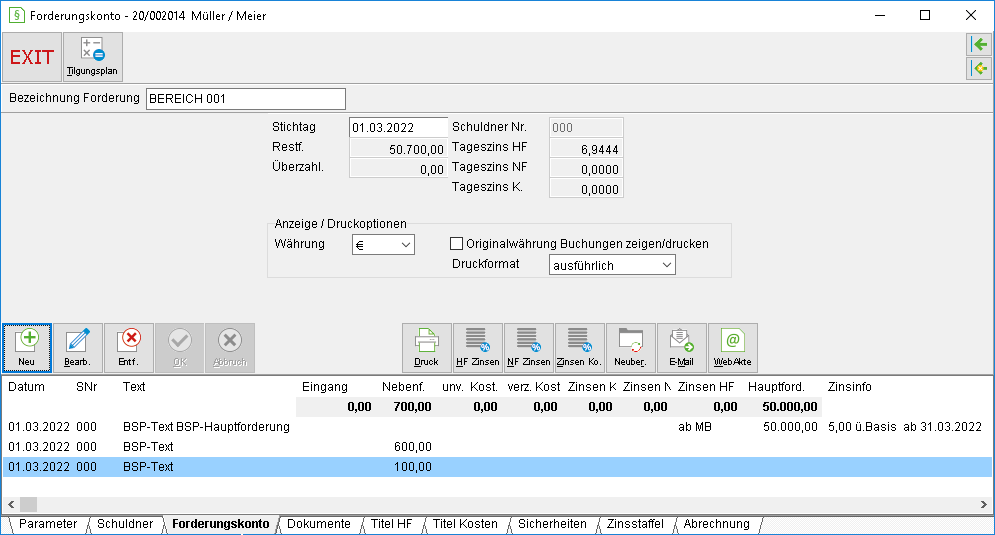Image resolution: width=995 pixels, height=535 pixels.
Task: Click into the Stichtag date field
Action: coord(398,128)
